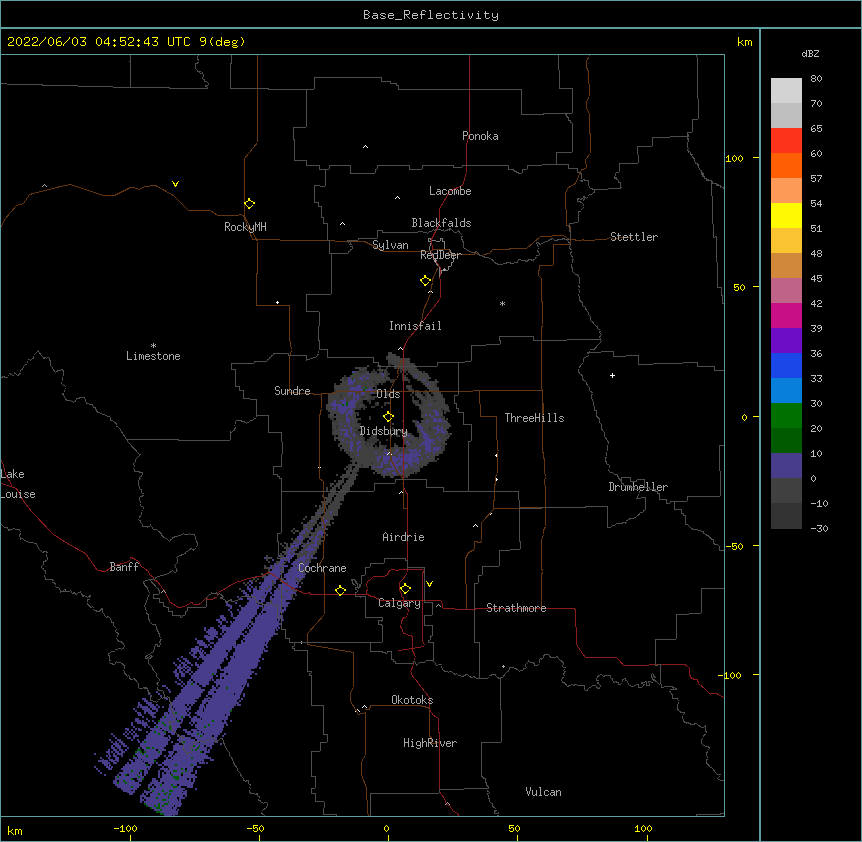Click the HighRiver label

point(430,743)
